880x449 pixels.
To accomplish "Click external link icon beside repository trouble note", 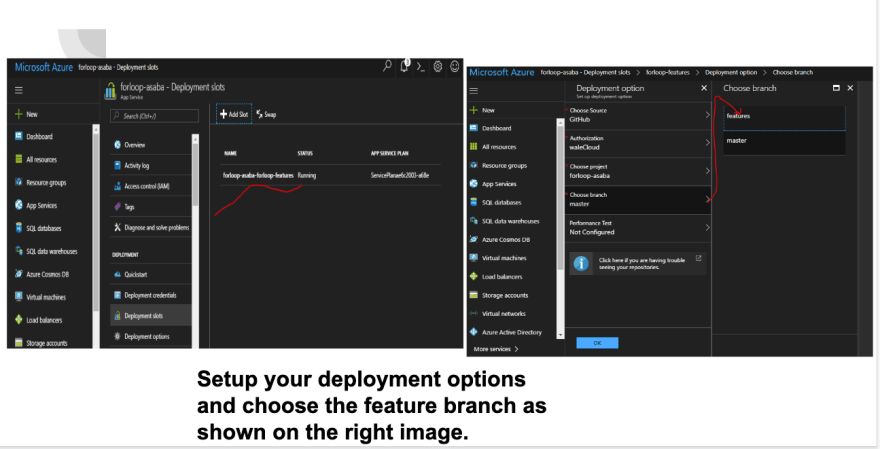I will click(x=699, y=258).
